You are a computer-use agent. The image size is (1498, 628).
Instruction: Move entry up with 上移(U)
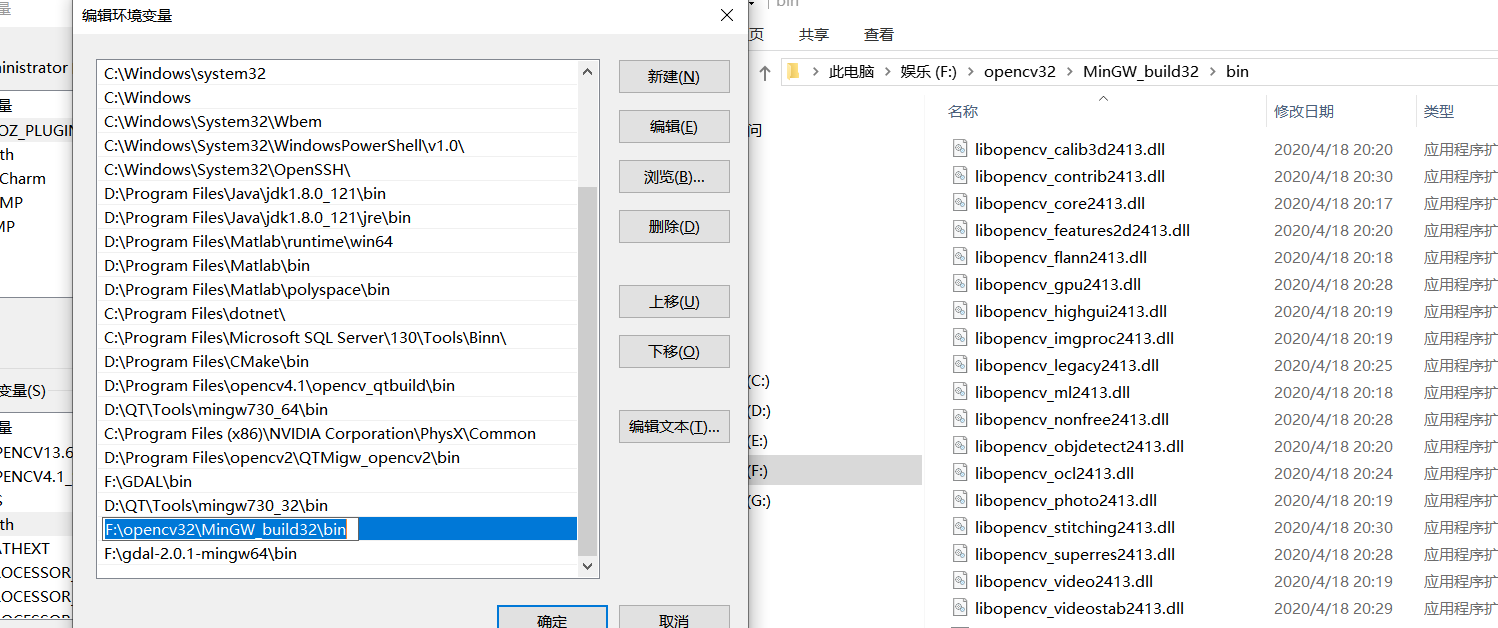click(x=674, y=302)
